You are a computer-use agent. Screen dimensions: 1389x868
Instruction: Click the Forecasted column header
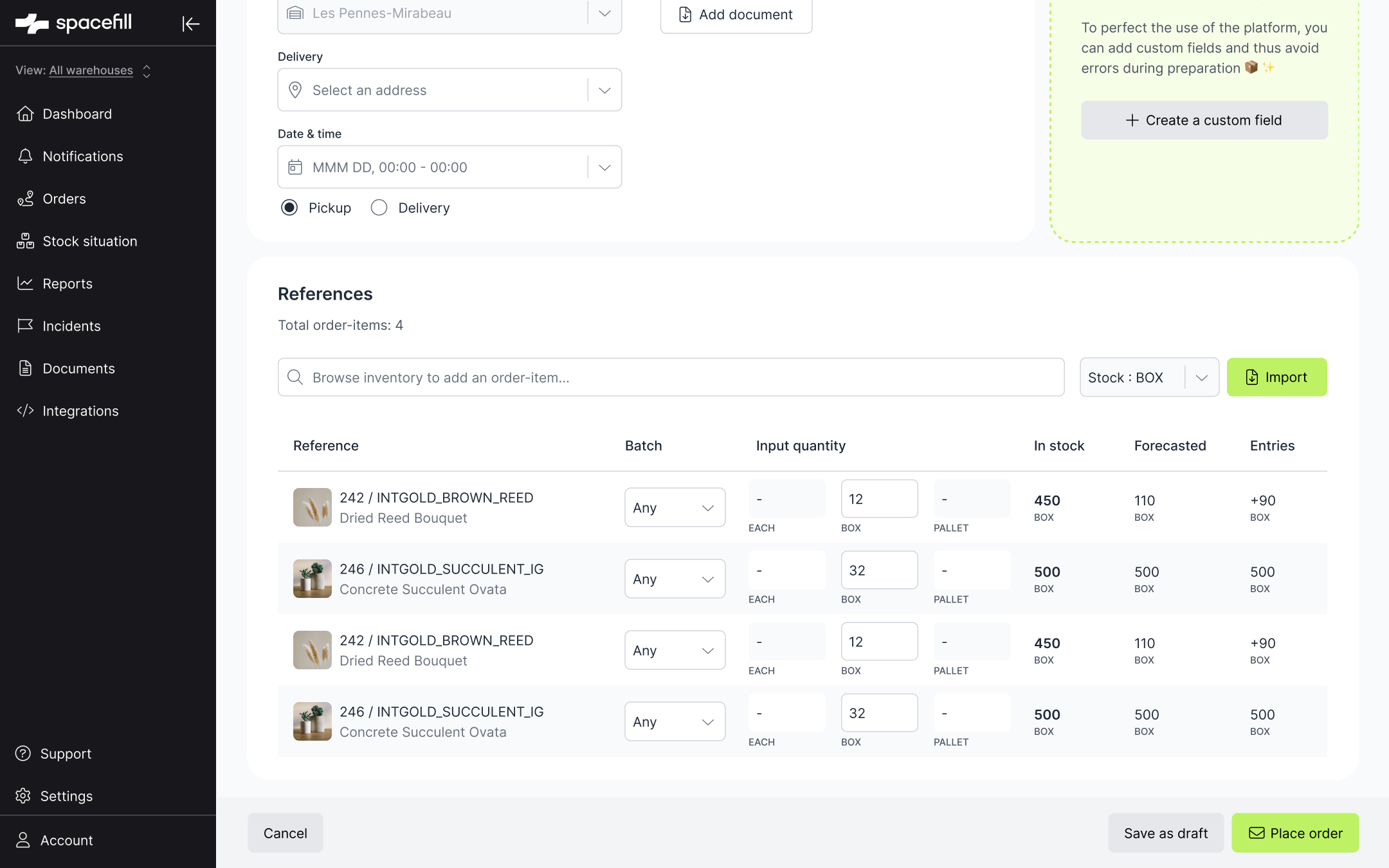point(1170,446)
